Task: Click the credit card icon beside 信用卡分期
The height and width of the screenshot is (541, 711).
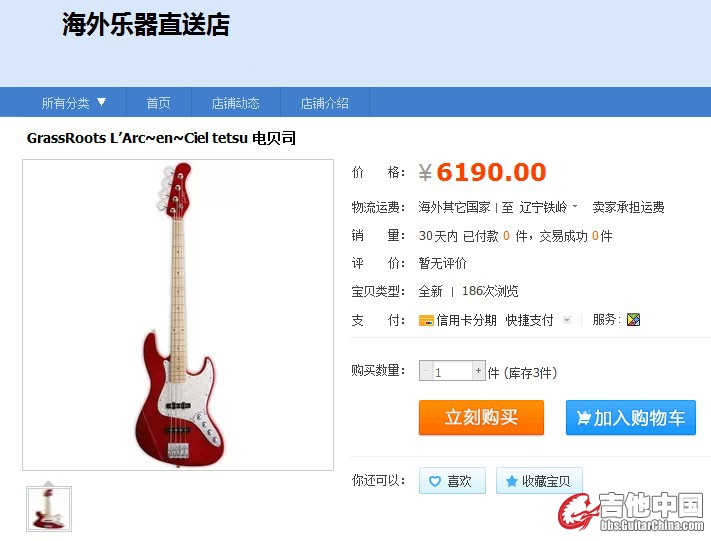Action: coord(426,320)
